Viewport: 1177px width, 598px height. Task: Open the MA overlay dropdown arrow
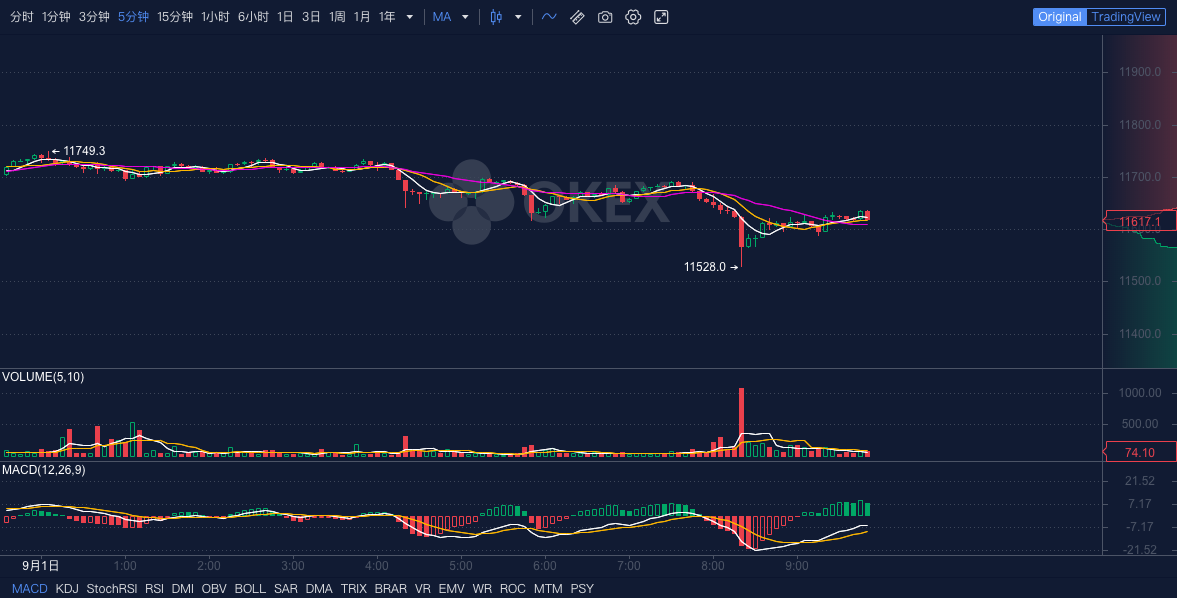(x=465, y=17)
